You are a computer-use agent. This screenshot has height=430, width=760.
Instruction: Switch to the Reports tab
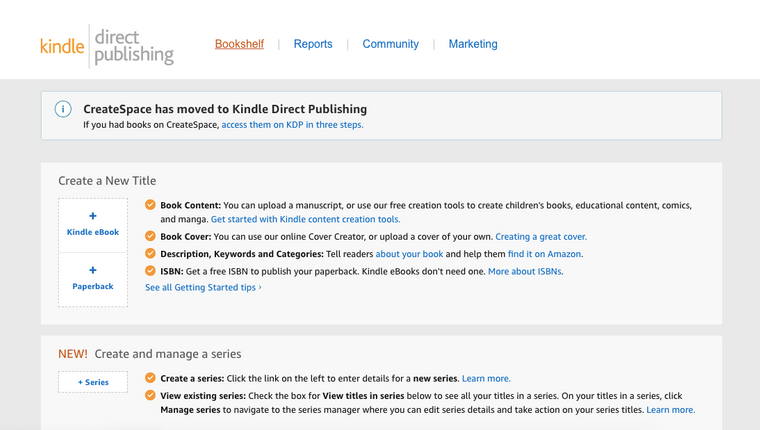(313, 44)
